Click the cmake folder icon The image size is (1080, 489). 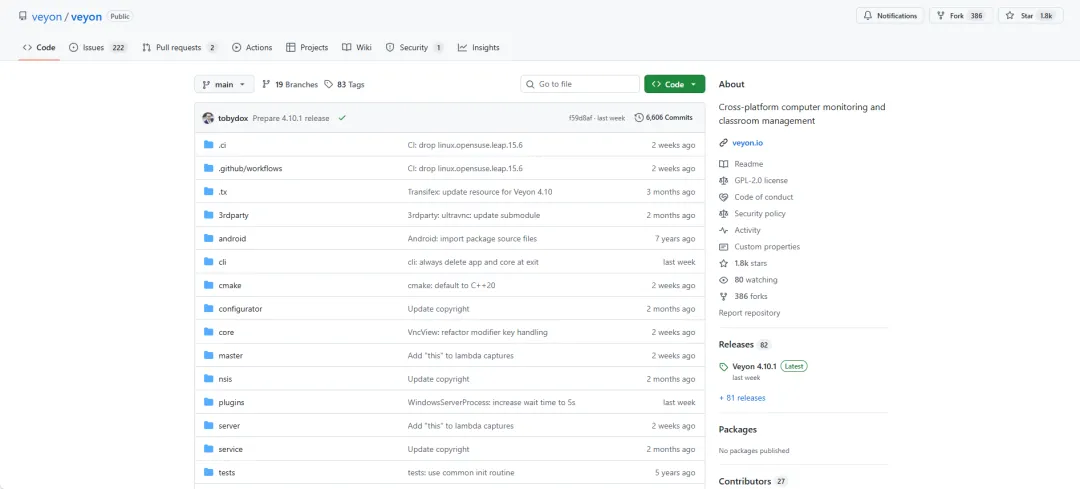(209, 285)
